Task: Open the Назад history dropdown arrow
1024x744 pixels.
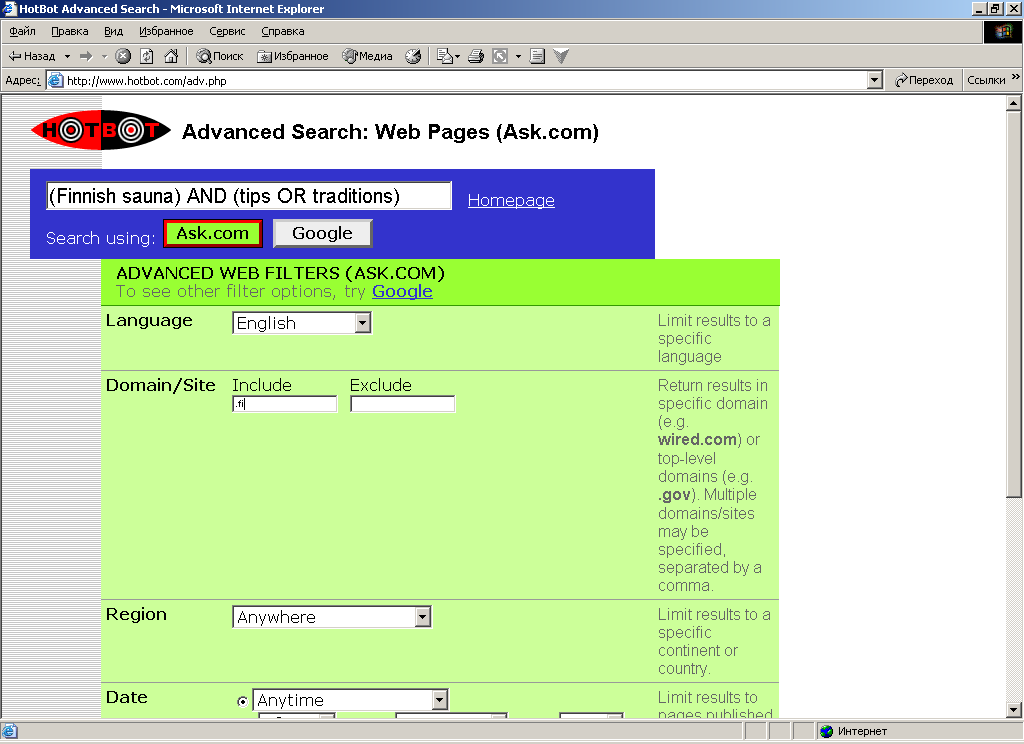Action: point(67,56)
